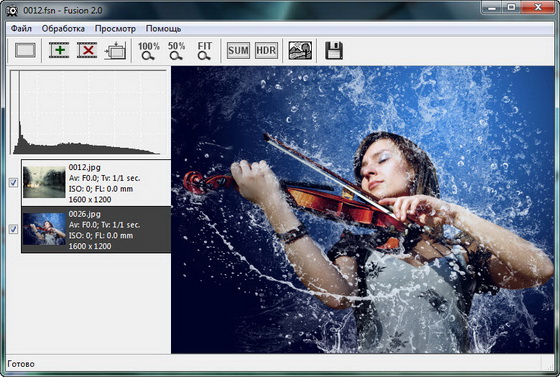The height and width of the screenshot is (377, 560).
Task: Open the Файл menu
Action: pyautogui.click(x=21, y=29)
